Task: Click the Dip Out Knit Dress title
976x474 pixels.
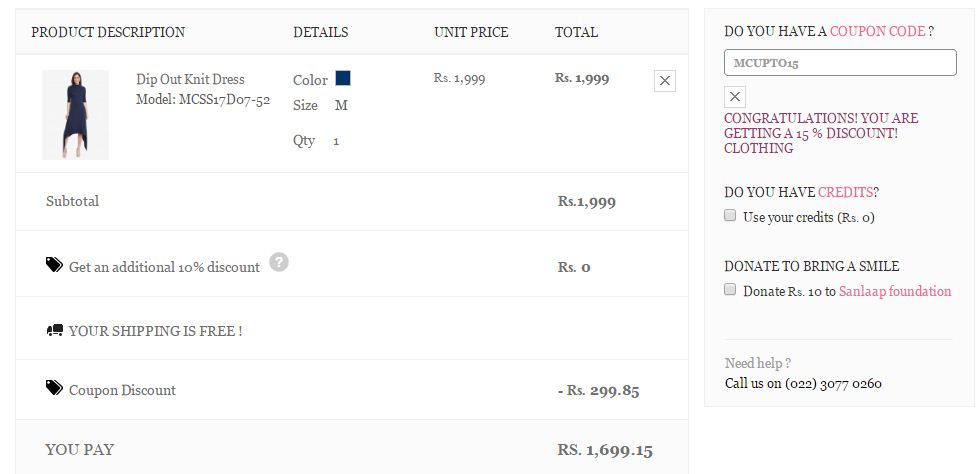Action: tap(190, 79)
